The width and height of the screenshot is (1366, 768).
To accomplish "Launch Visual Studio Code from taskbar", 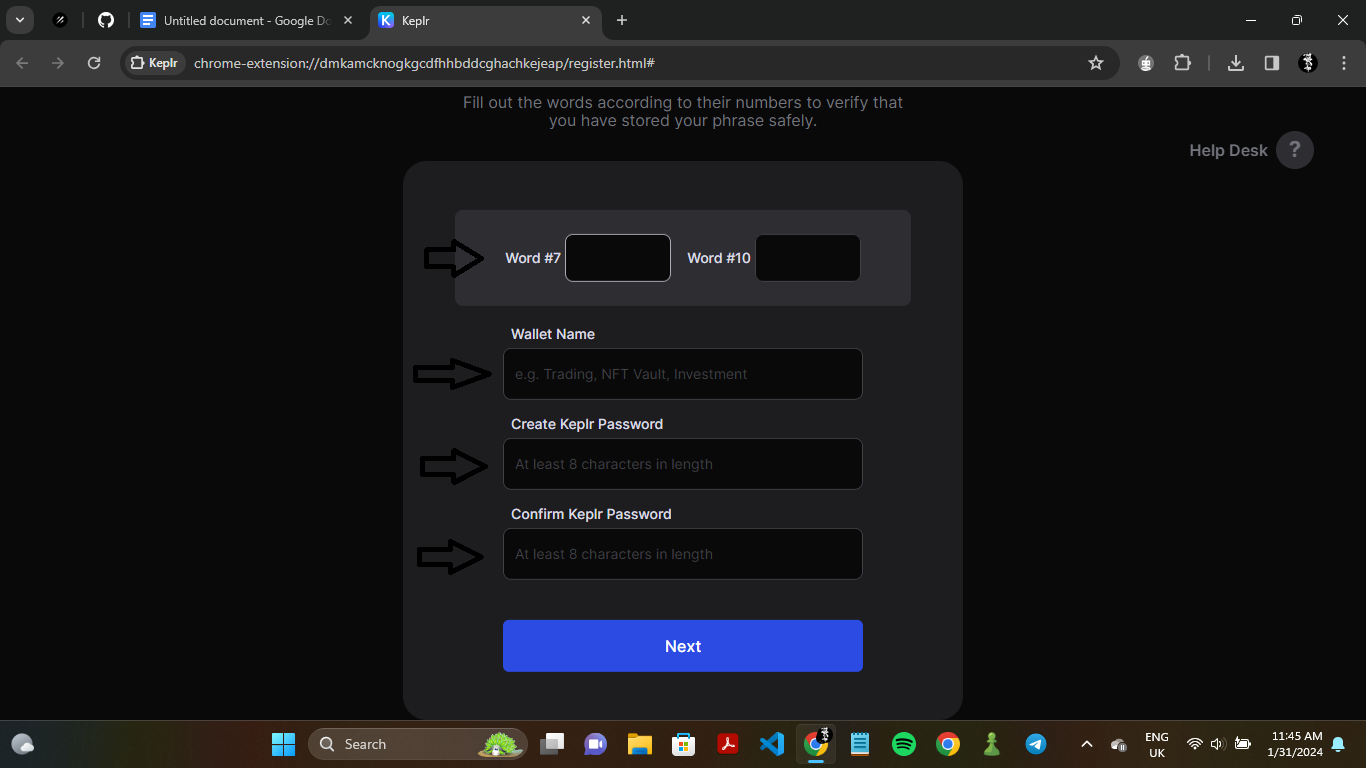I will click(772, 744).
